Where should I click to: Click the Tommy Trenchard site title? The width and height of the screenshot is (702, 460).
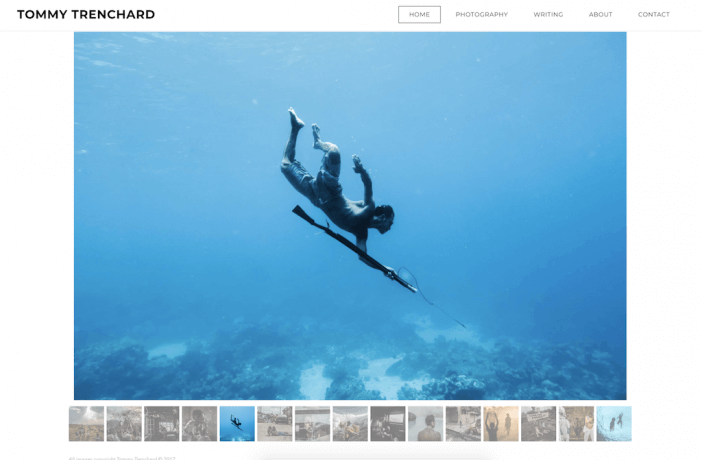click(86, 14)
